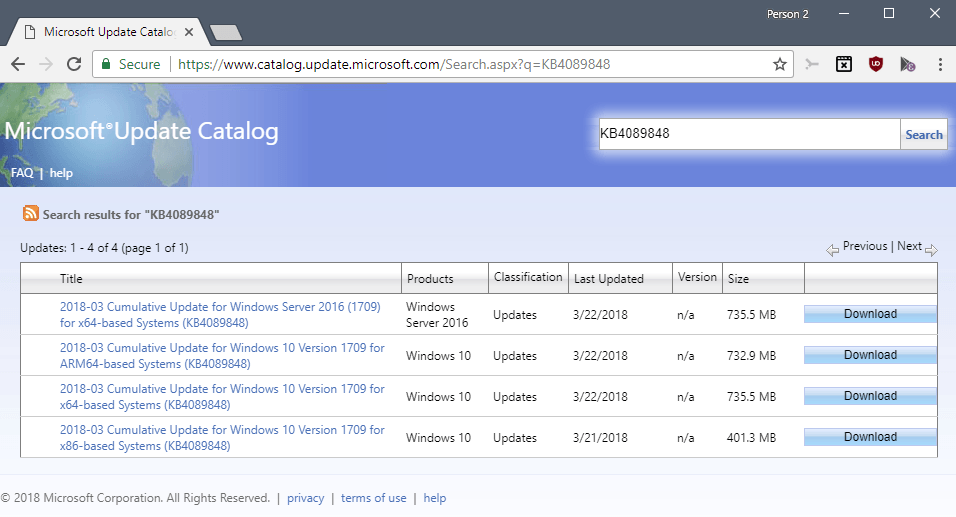Viewport: 956px width, 517px height.
Task: Click the play-arrow extension icon
Action: click(x=908, y=63)
